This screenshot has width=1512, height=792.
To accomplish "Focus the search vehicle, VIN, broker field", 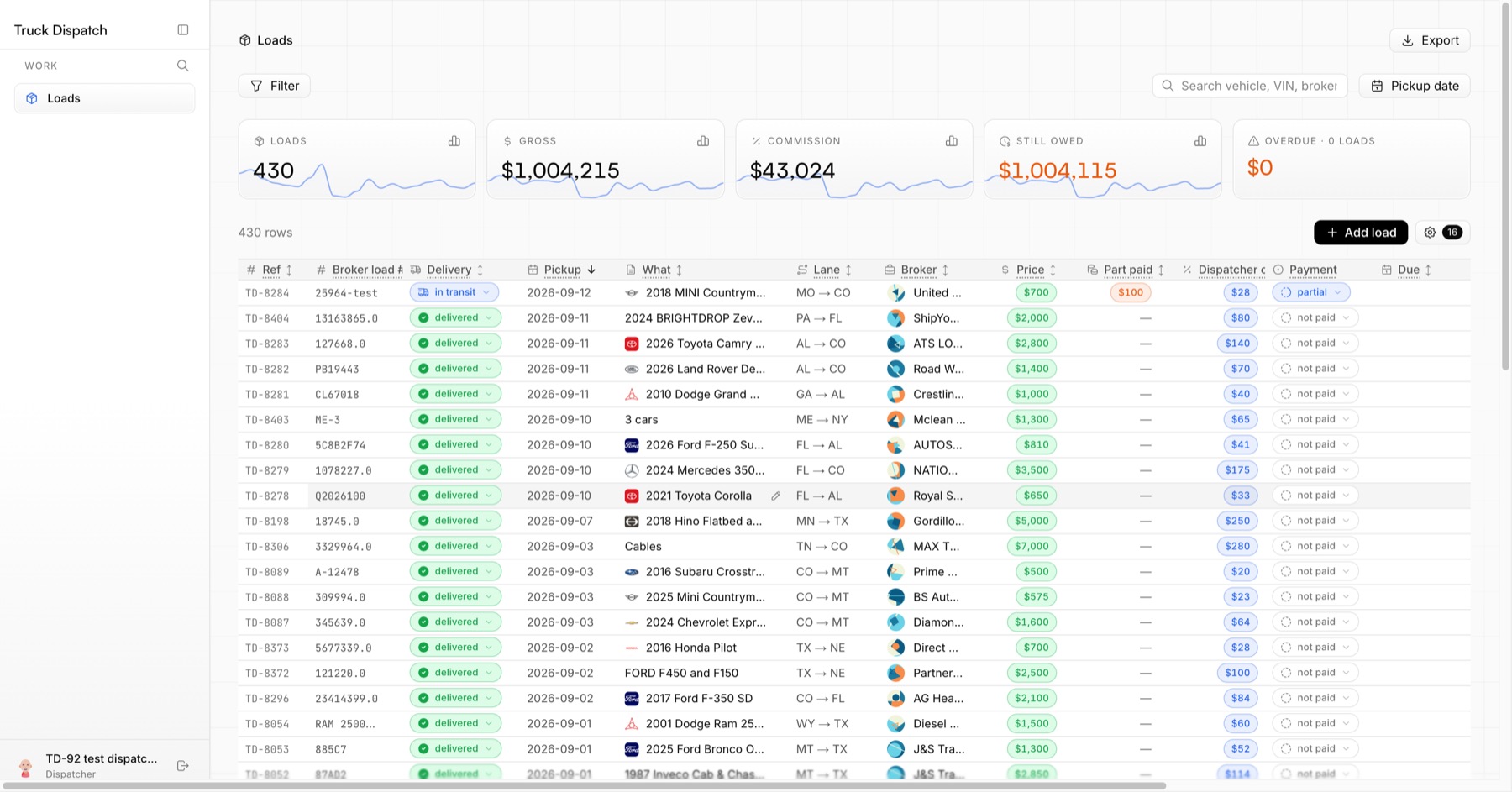I will click(1250, 86).
